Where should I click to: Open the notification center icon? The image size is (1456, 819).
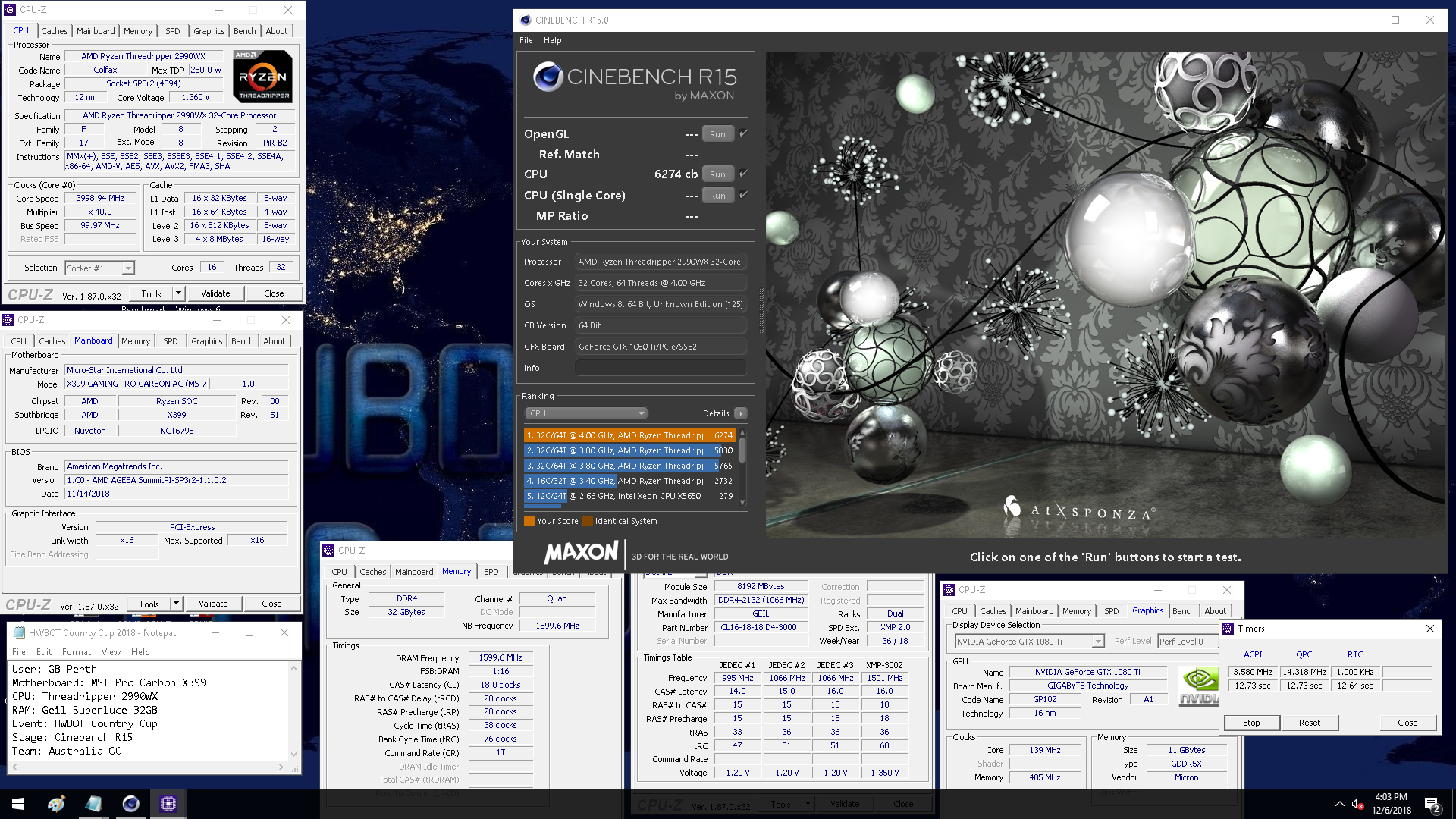[1432, 805]
